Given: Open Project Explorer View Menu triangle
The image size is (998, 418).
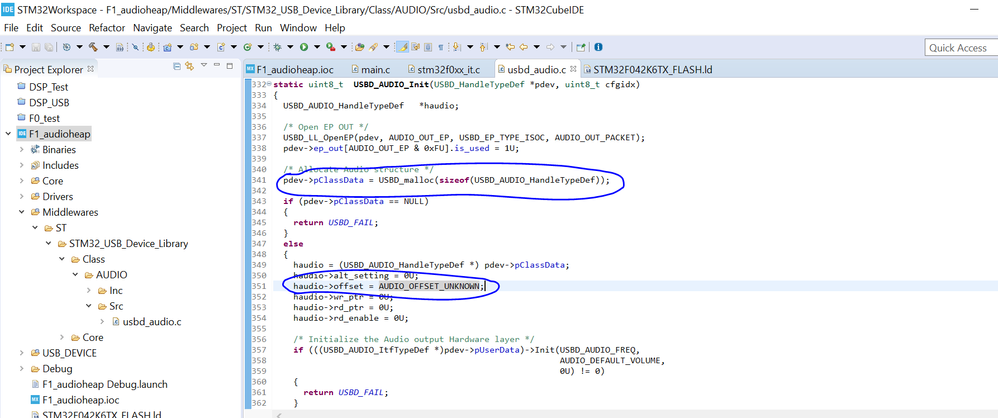Looking at the screenshot, I should pos(204,65).
